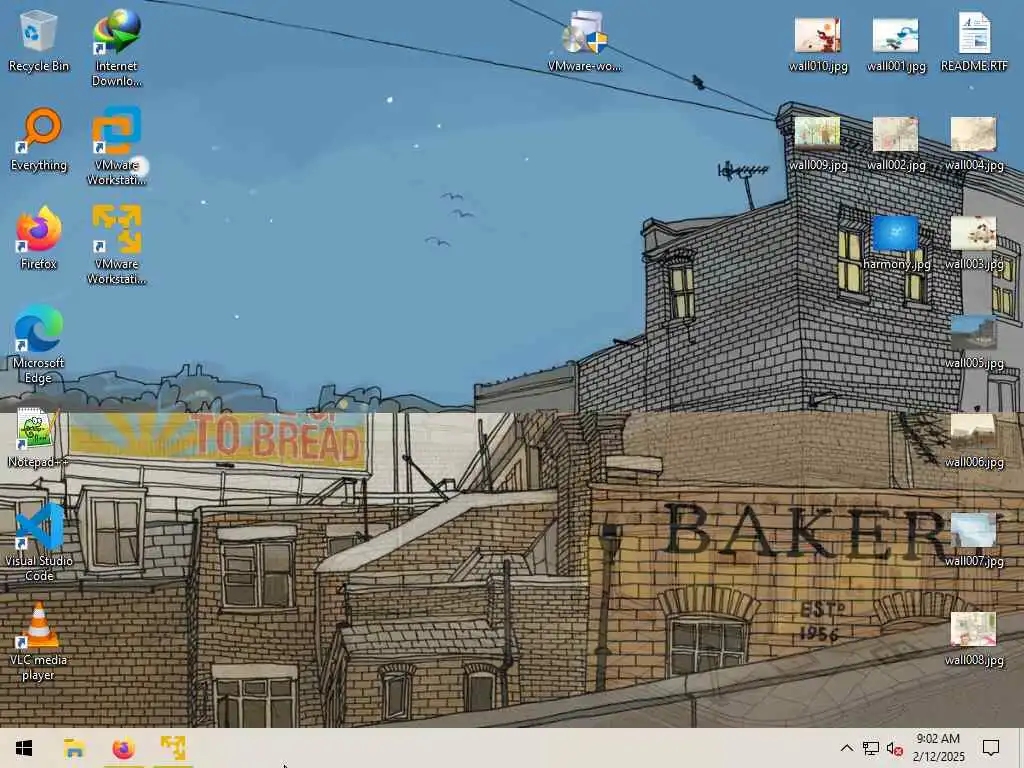This screenshot has width=1024, height=768.
Task: Select the VLC media player shortcut
Action: pyautogui.click(x=38, y=642)
